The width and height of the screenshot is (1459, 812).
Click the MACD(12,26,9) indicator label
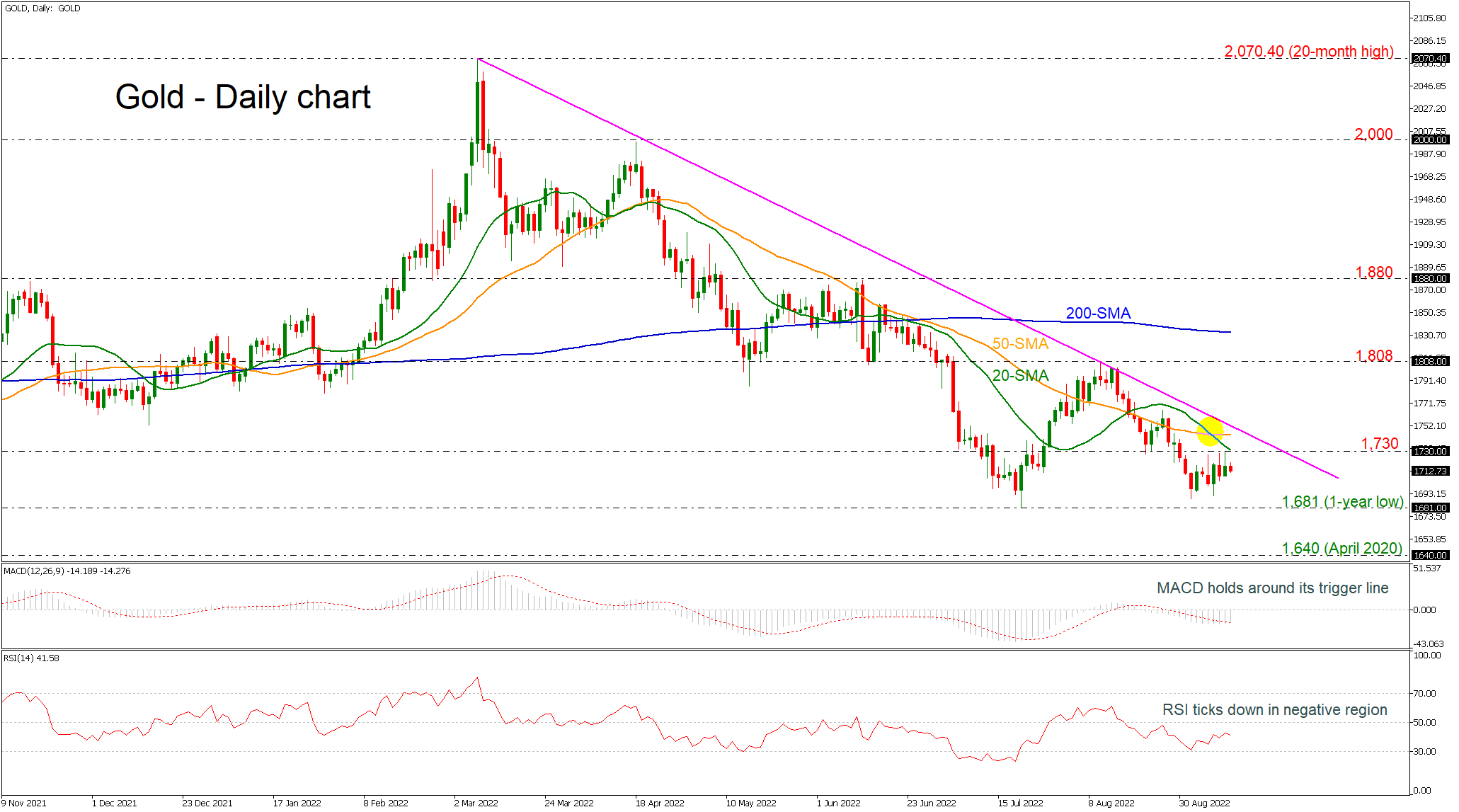click(67, 571)
